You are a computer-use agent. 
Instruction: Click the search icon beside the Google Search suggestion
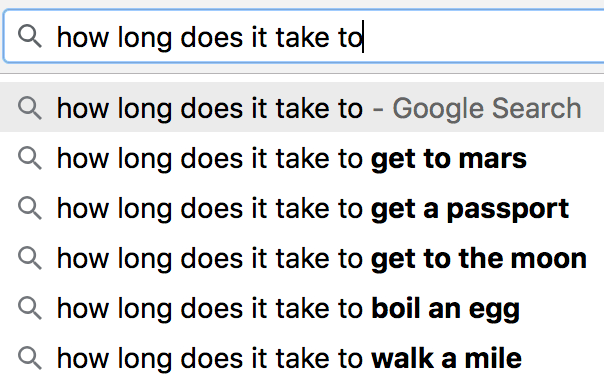(x=30, y=108)
